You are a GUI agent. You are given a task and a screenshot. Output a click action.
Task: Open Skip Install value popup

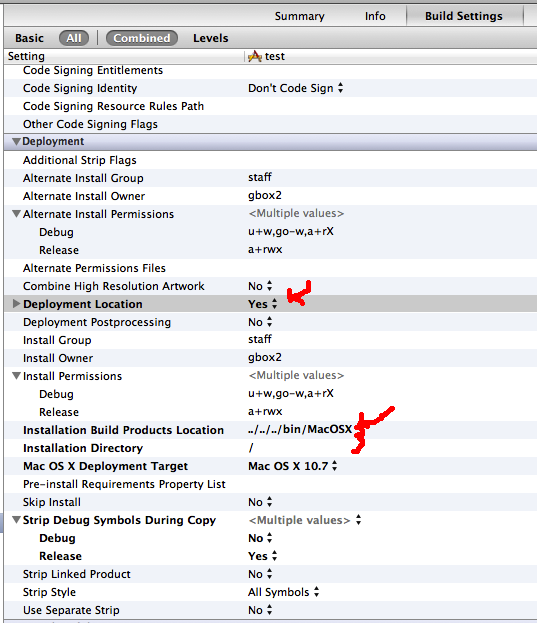click(260, 502)
